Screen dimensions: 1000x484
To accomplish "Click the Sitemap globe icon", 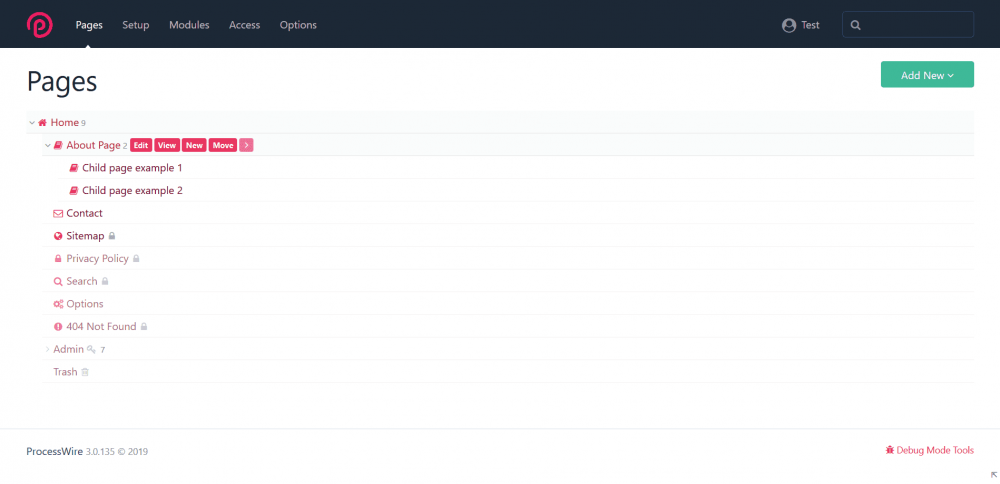I will coord(58,236).
